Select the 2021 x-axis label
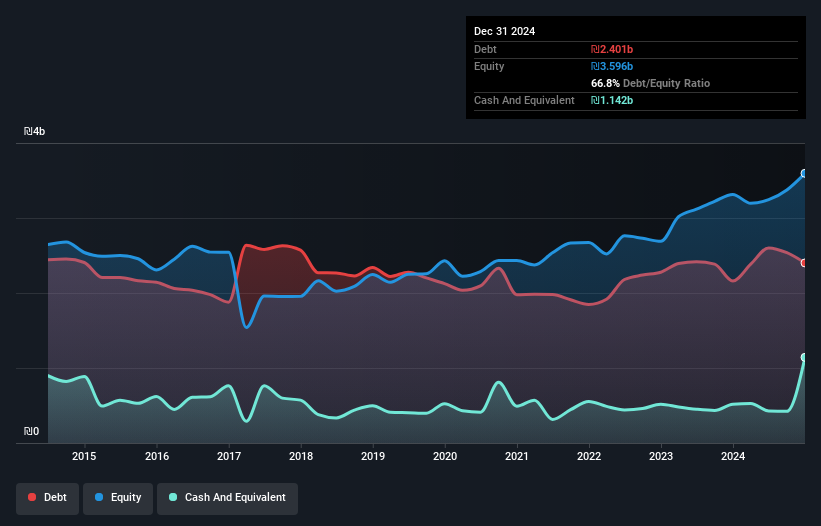The height and width of the screenshot is (526, 821). (x=517, y=456)
